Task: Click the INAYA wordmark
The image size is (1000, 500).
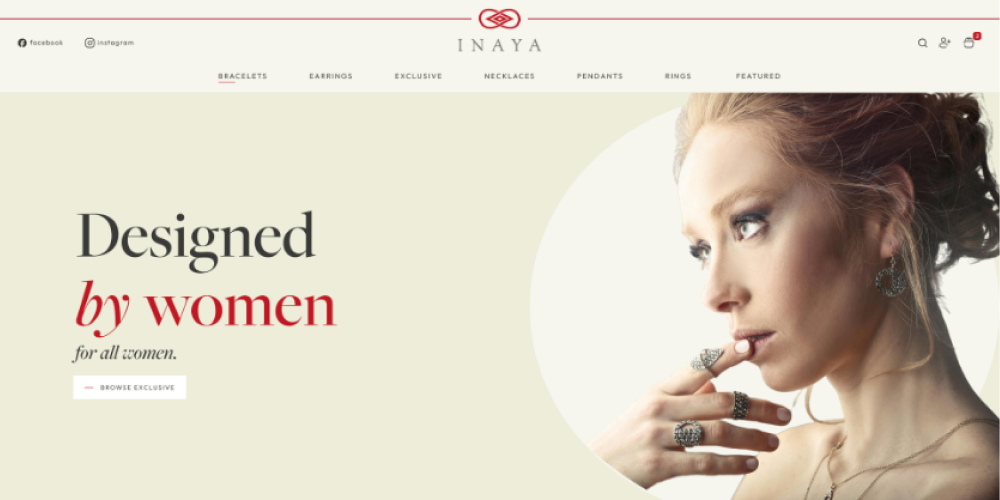Action: (499, 45)
